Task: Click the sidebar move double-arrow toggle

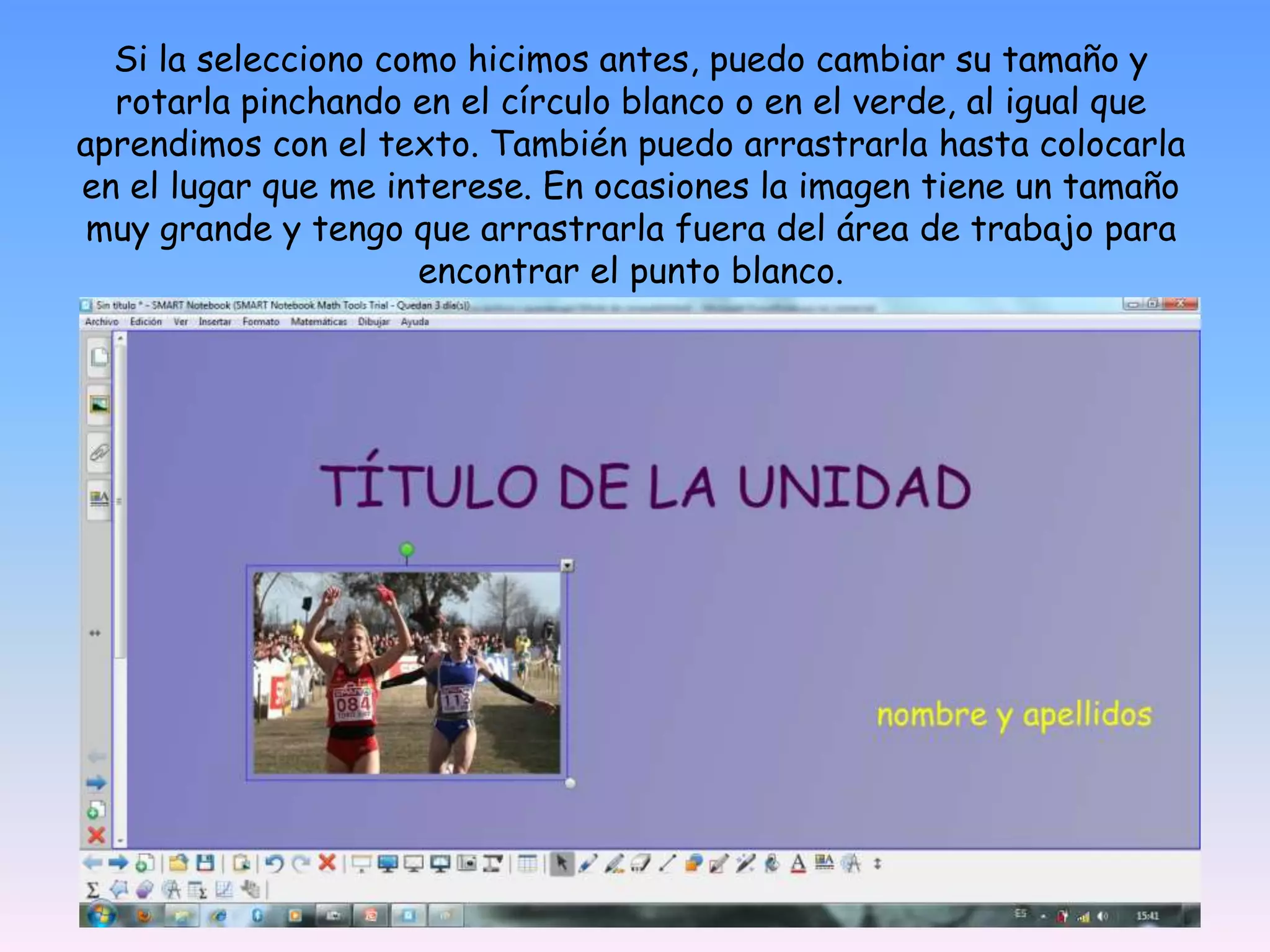Action: tap(95, 633)
